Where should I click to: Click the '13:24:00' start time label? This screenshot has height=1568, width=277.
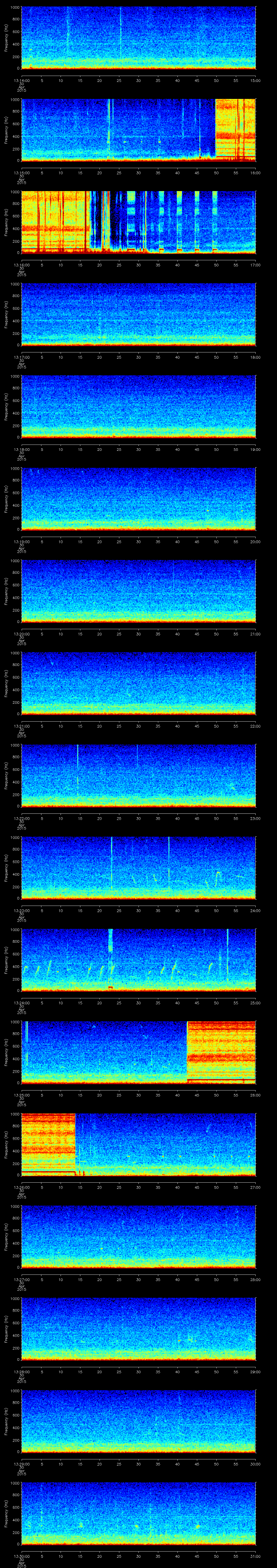21,1003
